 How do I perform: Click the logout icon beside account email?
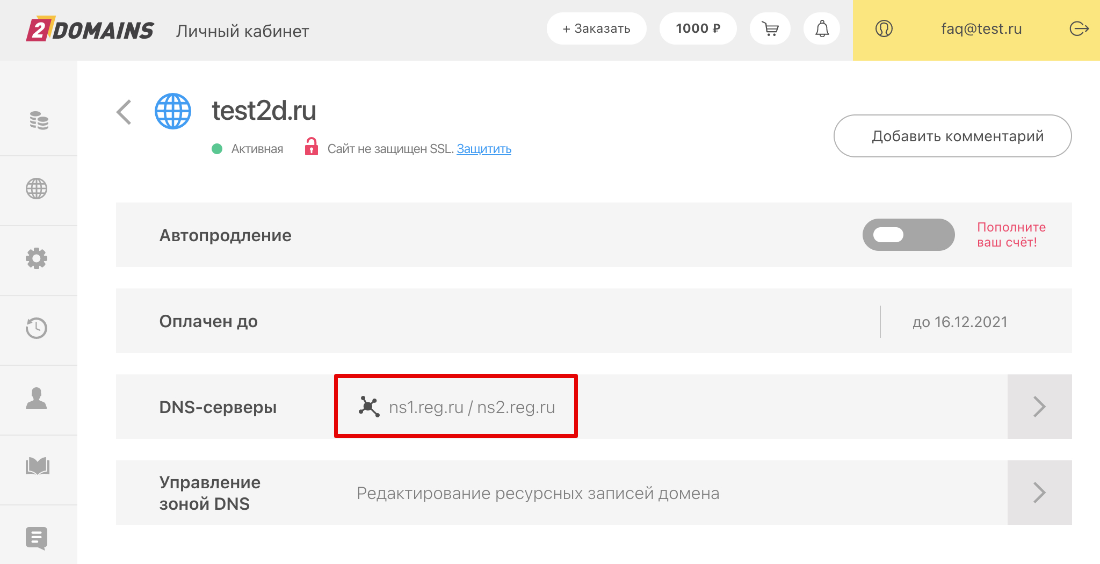(x=1078, y=29)
